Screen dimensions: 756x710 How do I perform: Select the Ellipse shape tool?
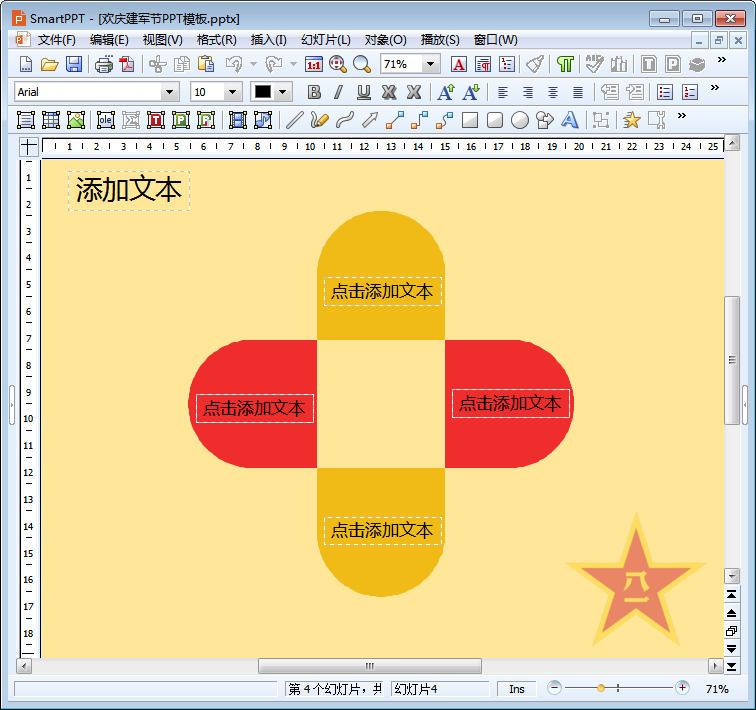tap(520, 120)
